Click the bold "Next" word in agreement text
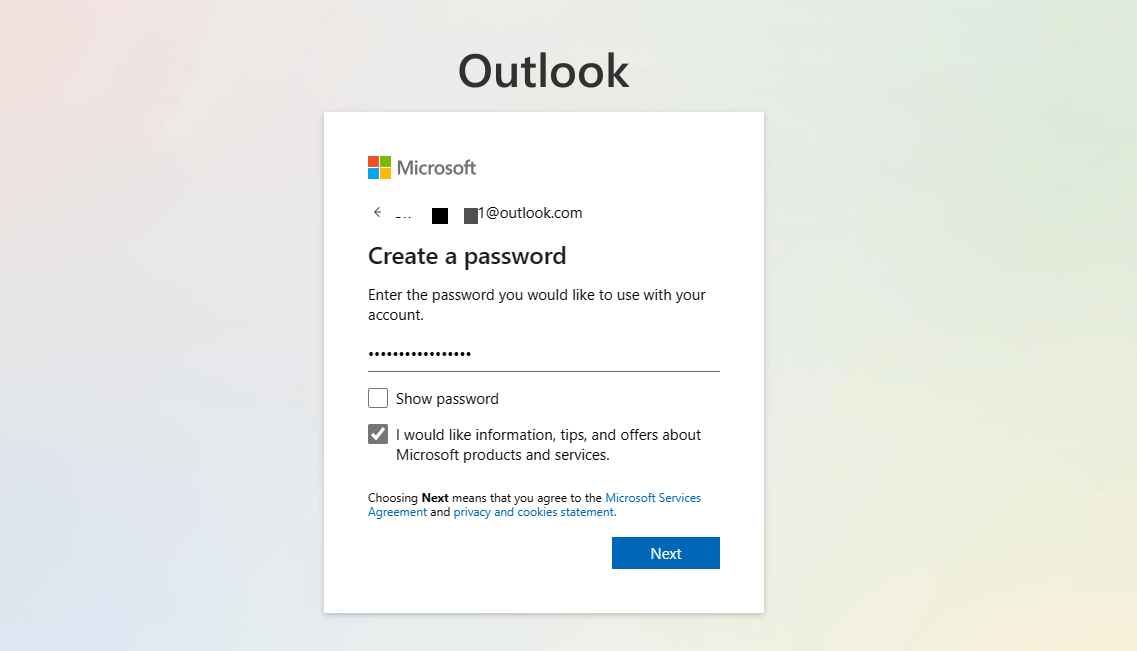This screenshot has width=1137, height=651. (435, 497)
